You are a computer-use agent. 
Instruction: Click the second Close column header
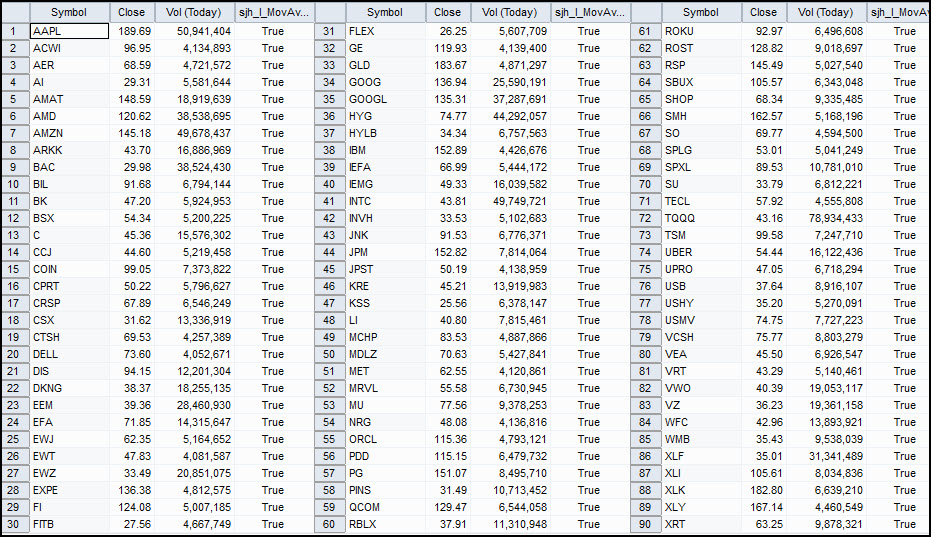point(447,12)
